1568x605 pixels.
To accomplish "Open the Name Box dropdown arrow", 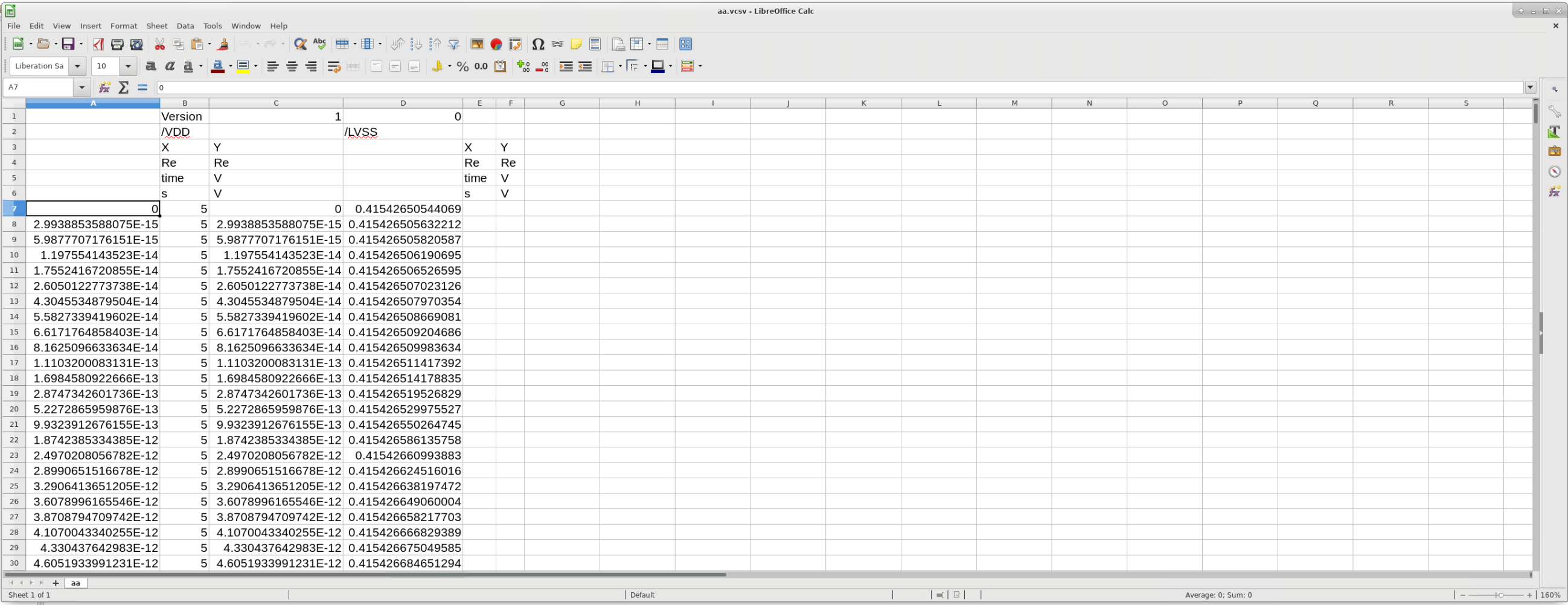I will (82, 87).
